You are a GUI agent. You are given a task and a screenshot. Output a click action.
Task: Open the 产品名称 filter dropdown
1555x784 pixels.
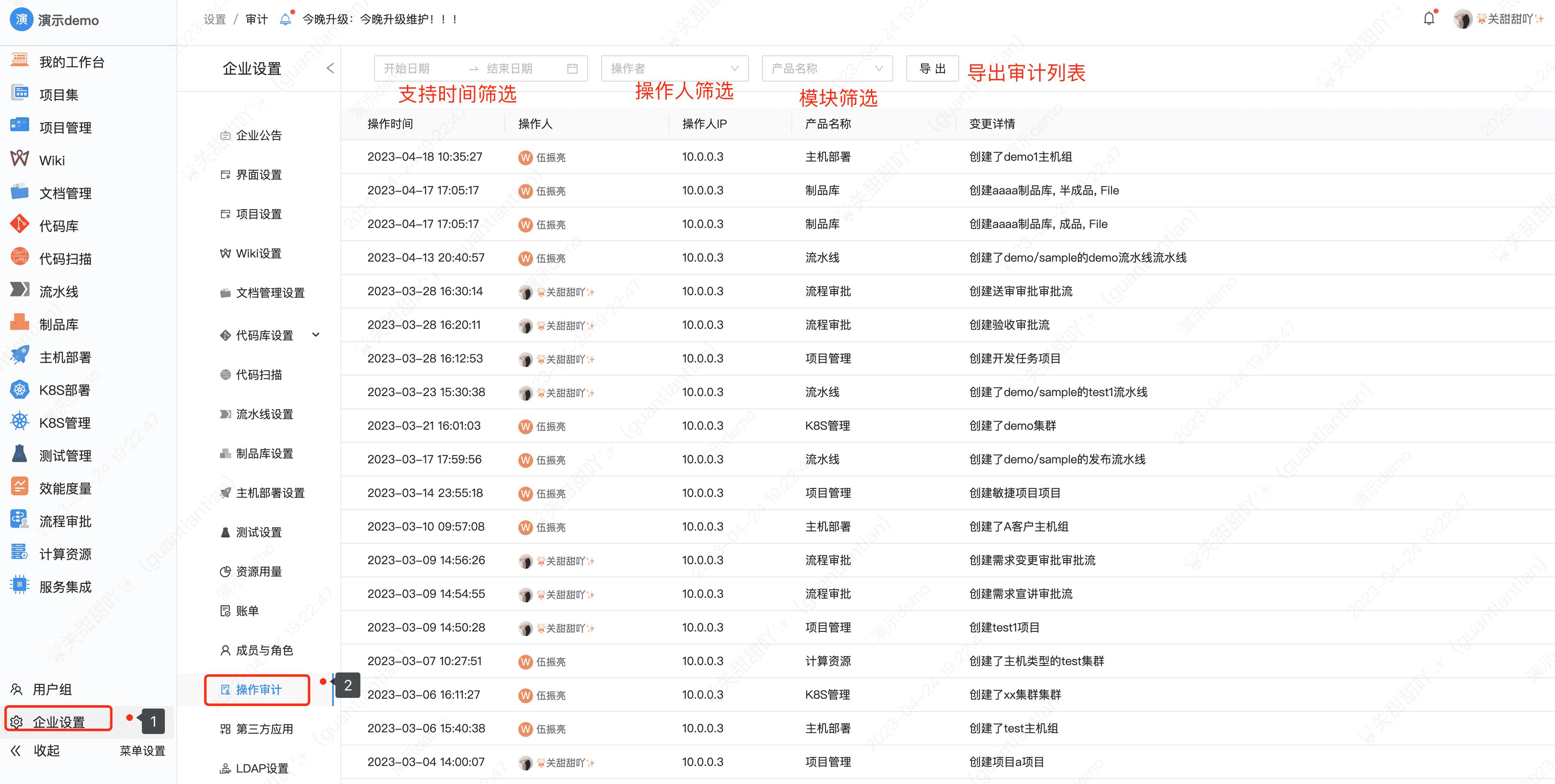826,68
